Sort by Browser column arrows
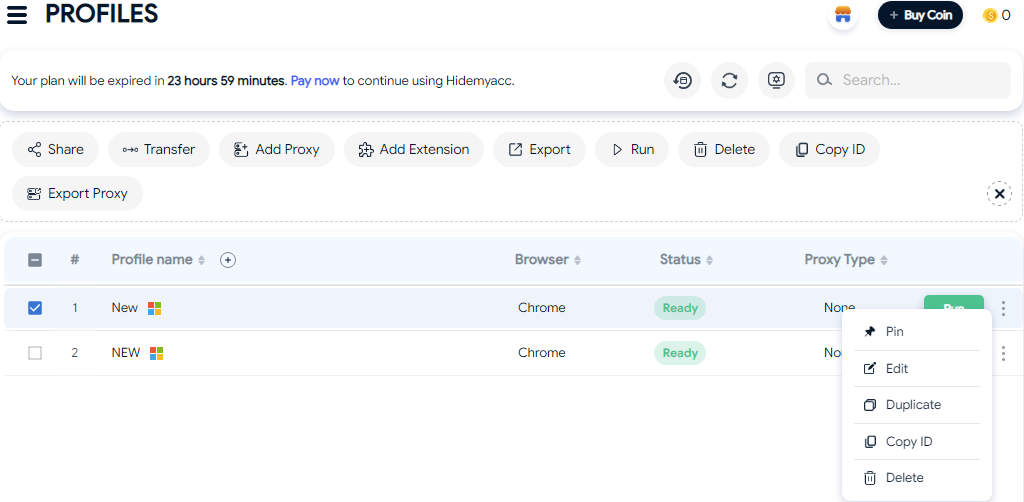 [577, 260]
